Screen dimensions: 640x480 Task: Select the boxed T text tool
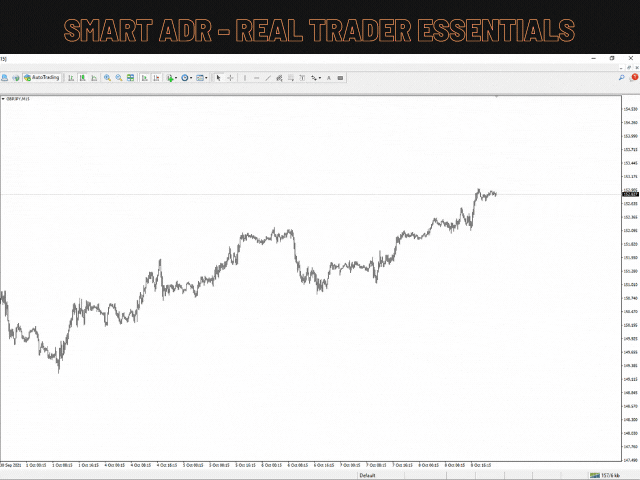click(x=302, y=78)
